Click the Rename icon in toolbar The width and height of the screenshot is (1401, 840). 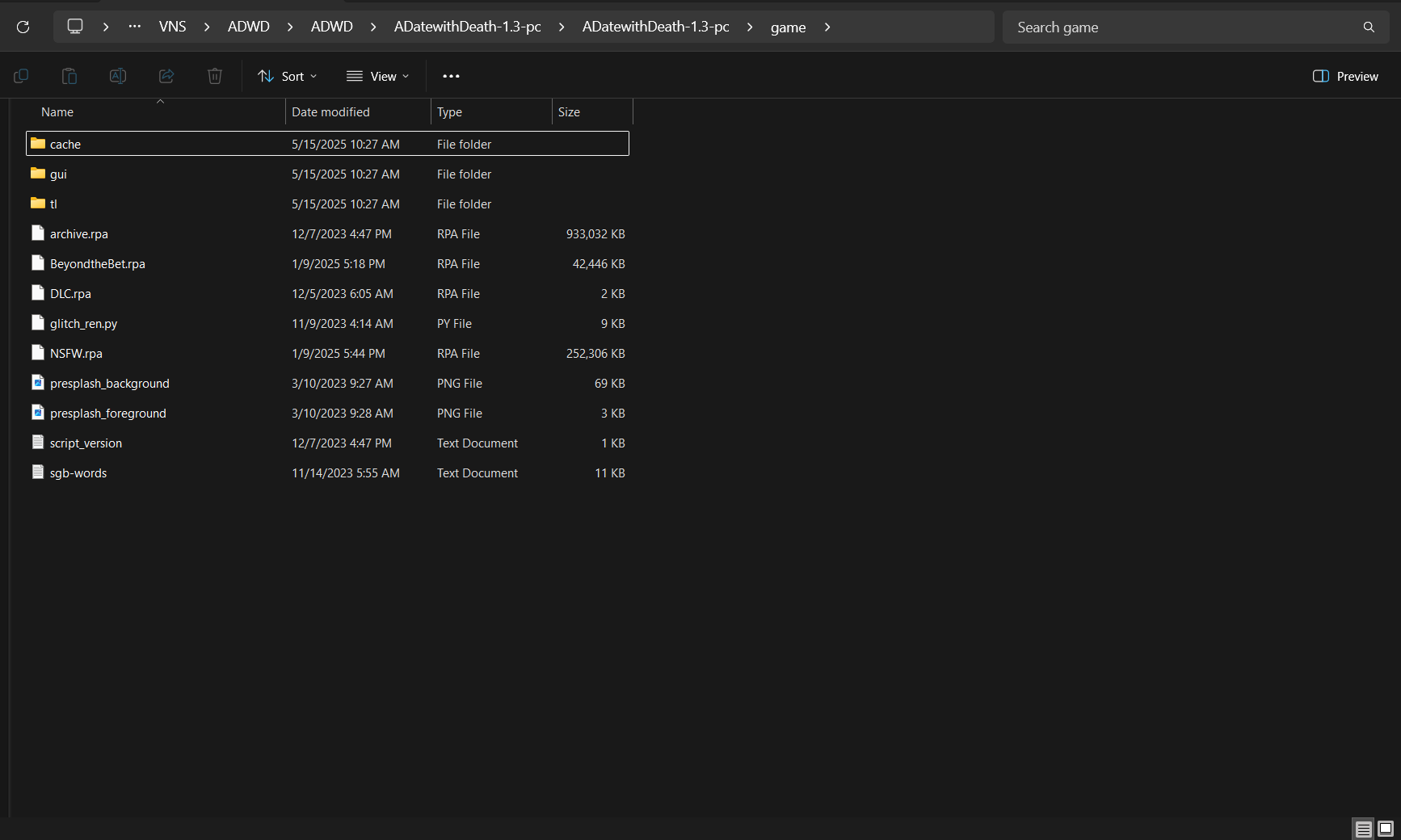(x=118, y=76)
